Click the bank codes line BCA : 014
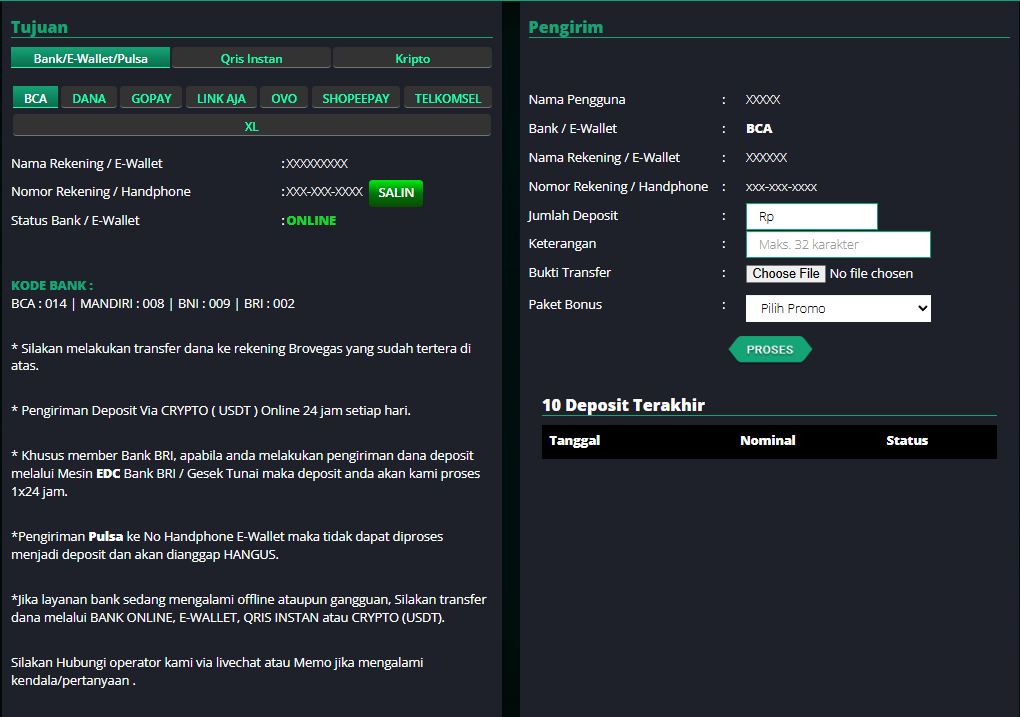Image resolution: width=1020 pixels, height=717 pixels. coord(153,304)
